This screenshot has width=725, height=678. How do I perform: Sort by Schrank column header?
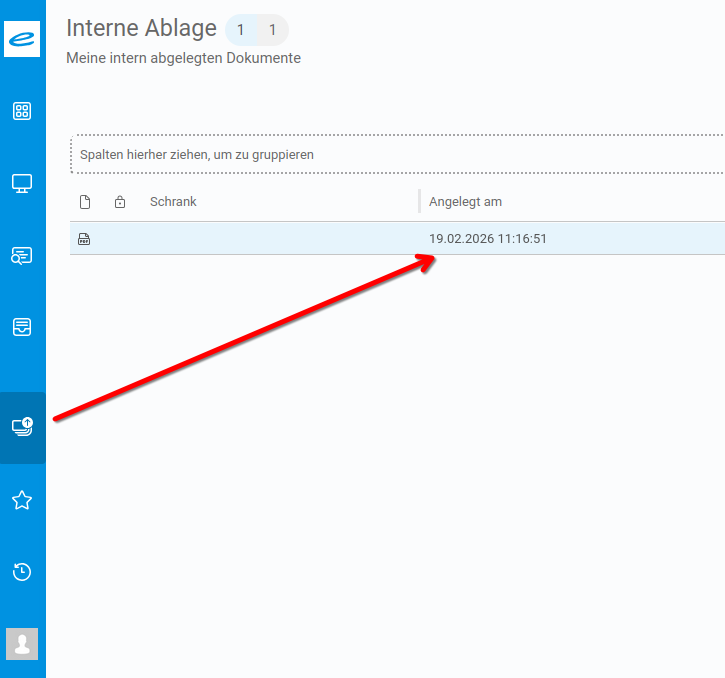(173, 202)
